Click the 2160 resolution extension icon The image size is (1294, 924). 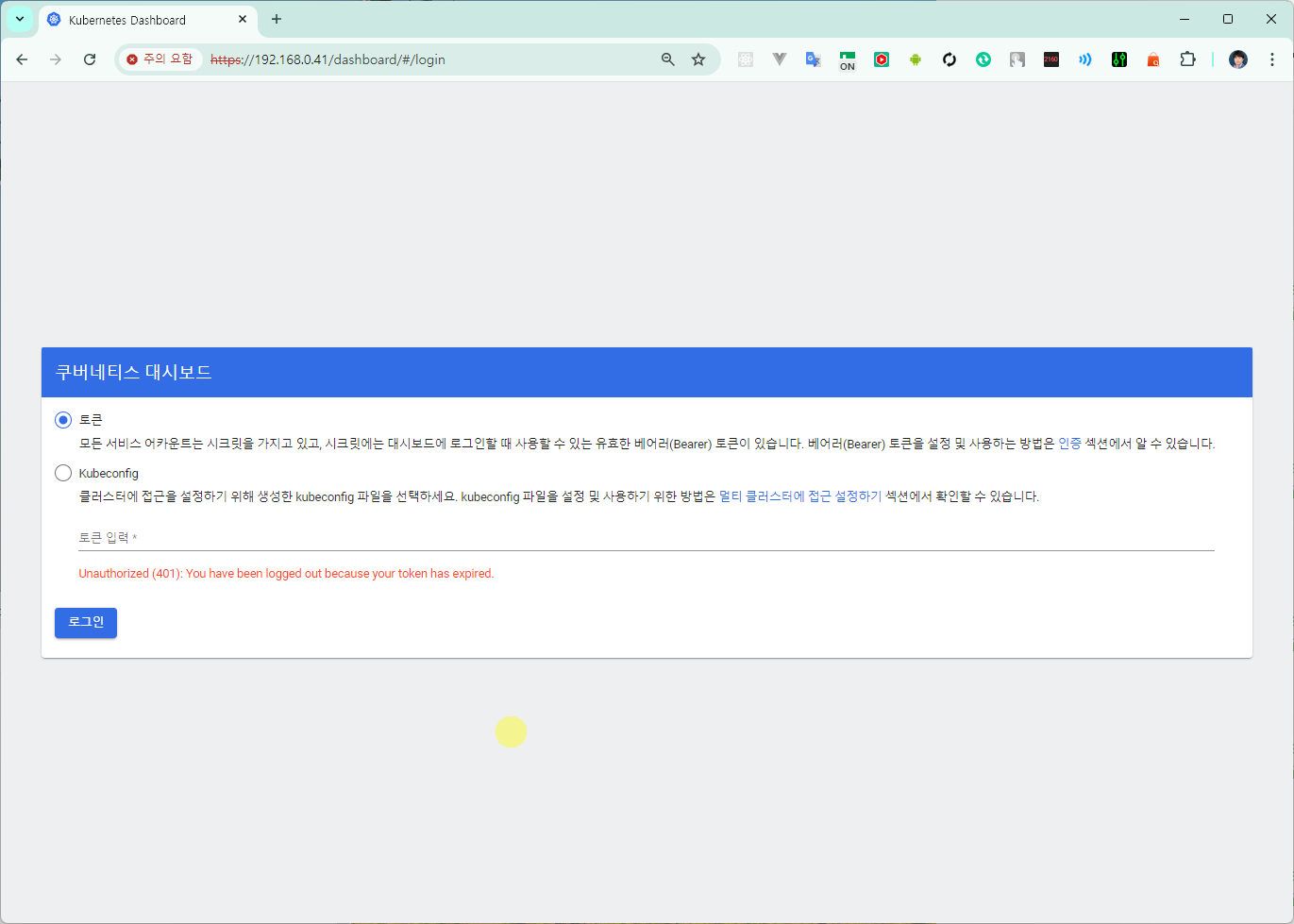point(1051,59)
